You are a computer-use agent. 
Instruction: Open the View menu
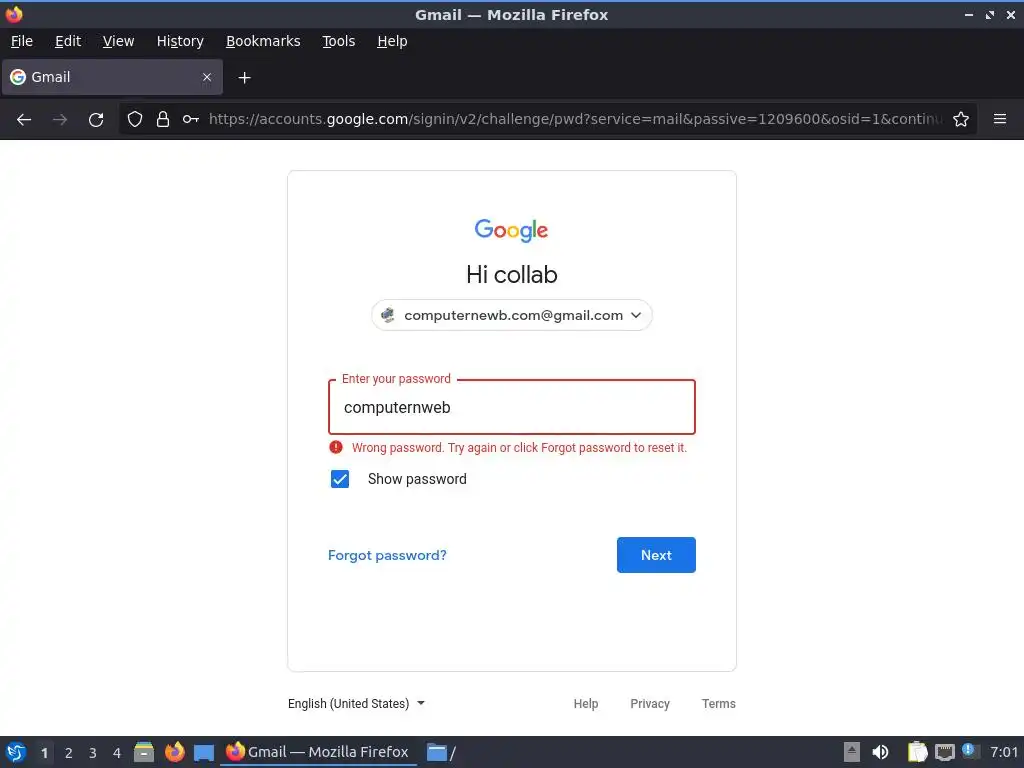[x=118, y=41]
